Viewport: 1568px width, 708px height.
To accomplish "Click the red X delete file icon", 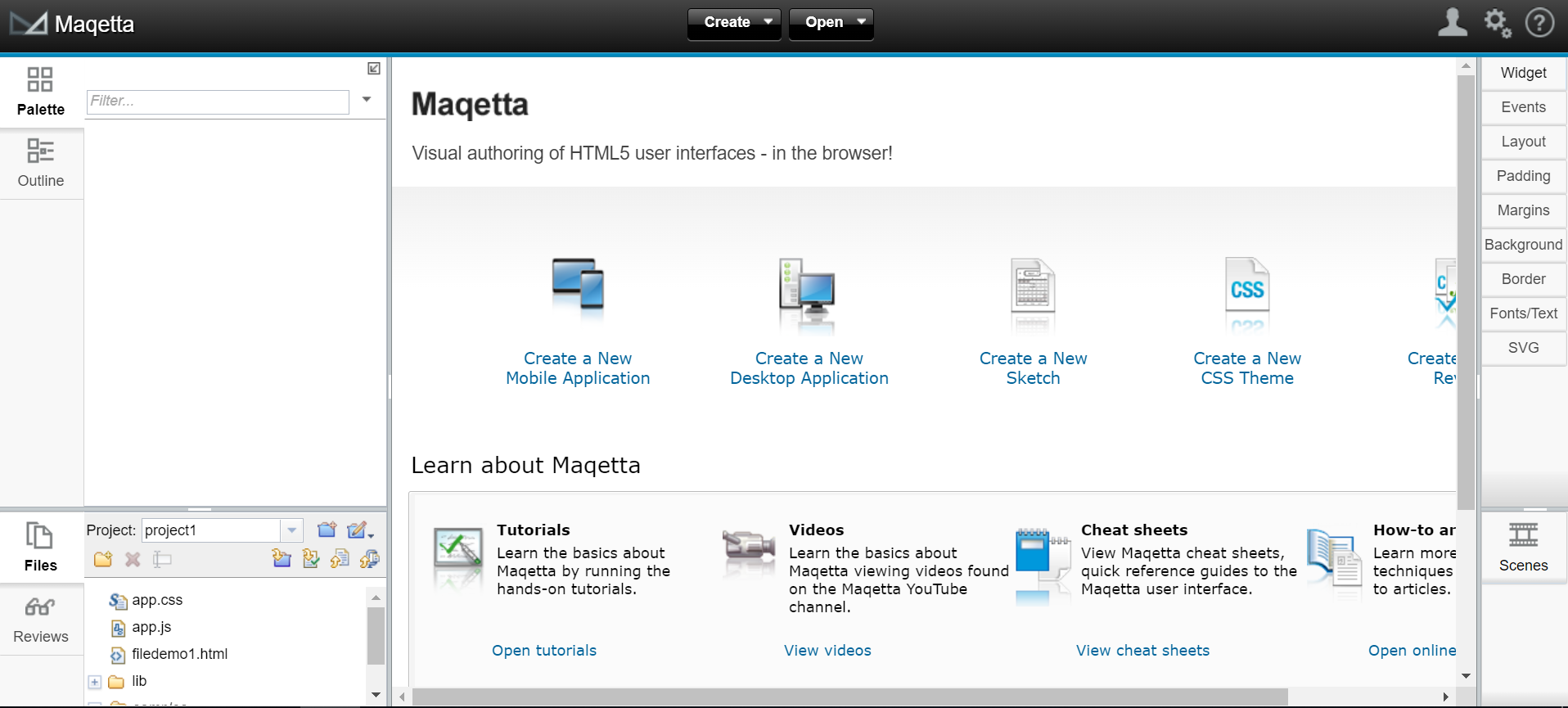I will pyautogui.click(x=133, y=560).
